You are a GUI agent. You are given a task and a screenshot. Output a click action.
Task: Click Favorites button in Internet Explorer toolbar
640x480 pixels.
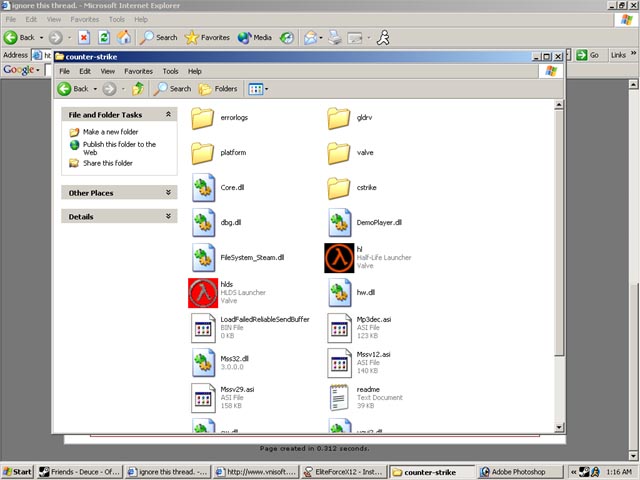tap(207, 38)
